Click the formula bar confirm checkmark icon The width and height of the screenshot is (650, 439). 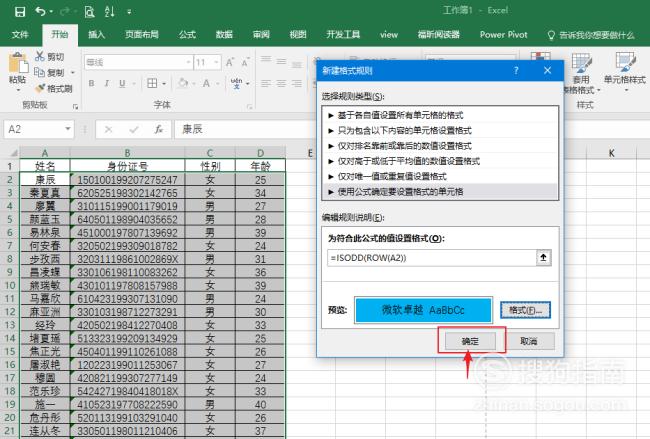[x=133, y=129]
